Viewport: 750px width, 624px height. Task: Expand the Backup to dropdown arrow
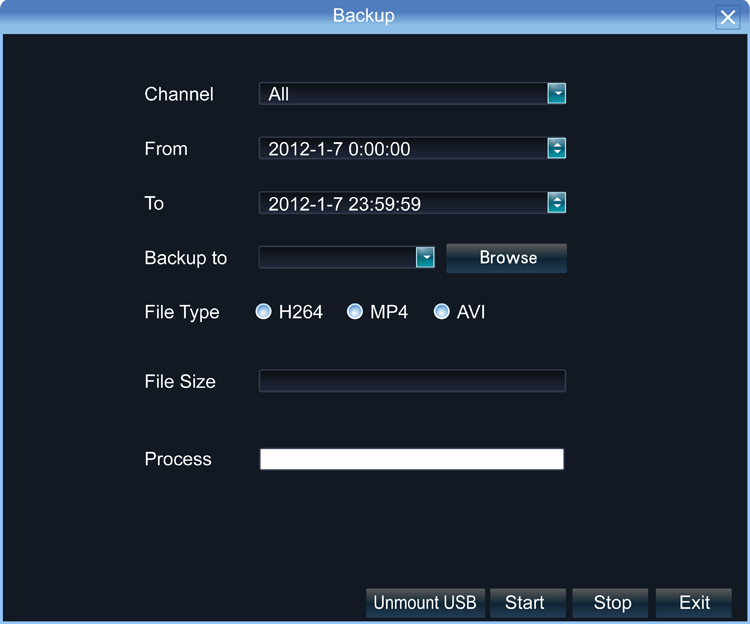click(425, 258)
